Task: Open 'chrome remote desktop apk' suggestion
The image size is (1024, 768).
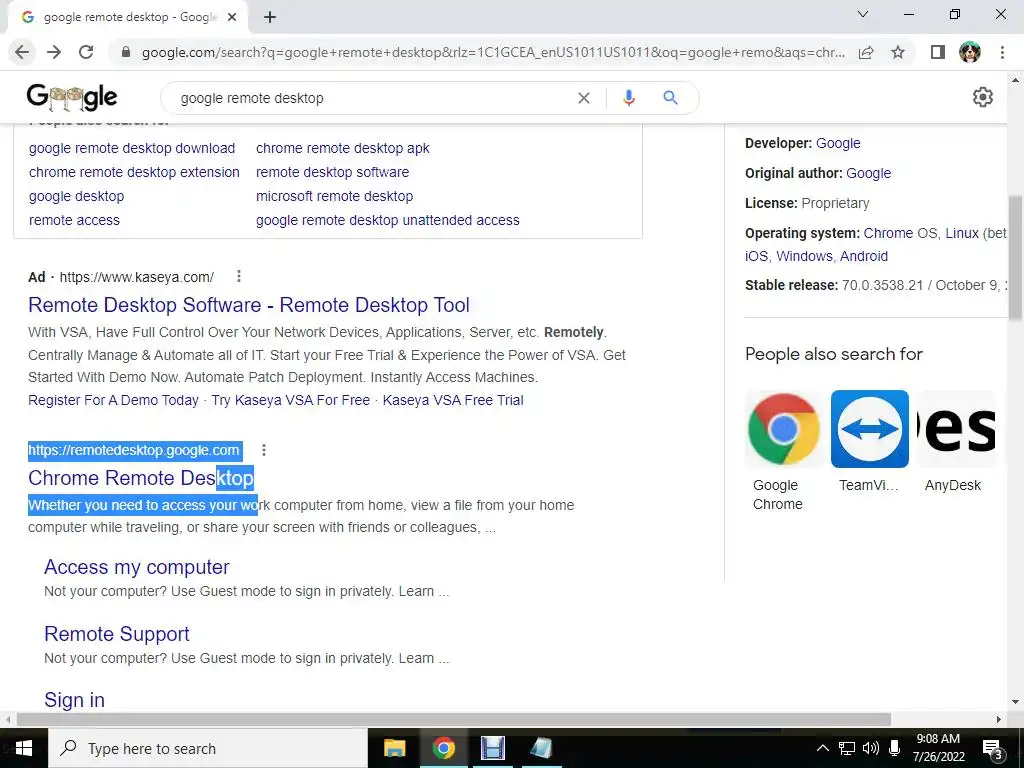Action: pyautogui.click(x=343, y=148)
